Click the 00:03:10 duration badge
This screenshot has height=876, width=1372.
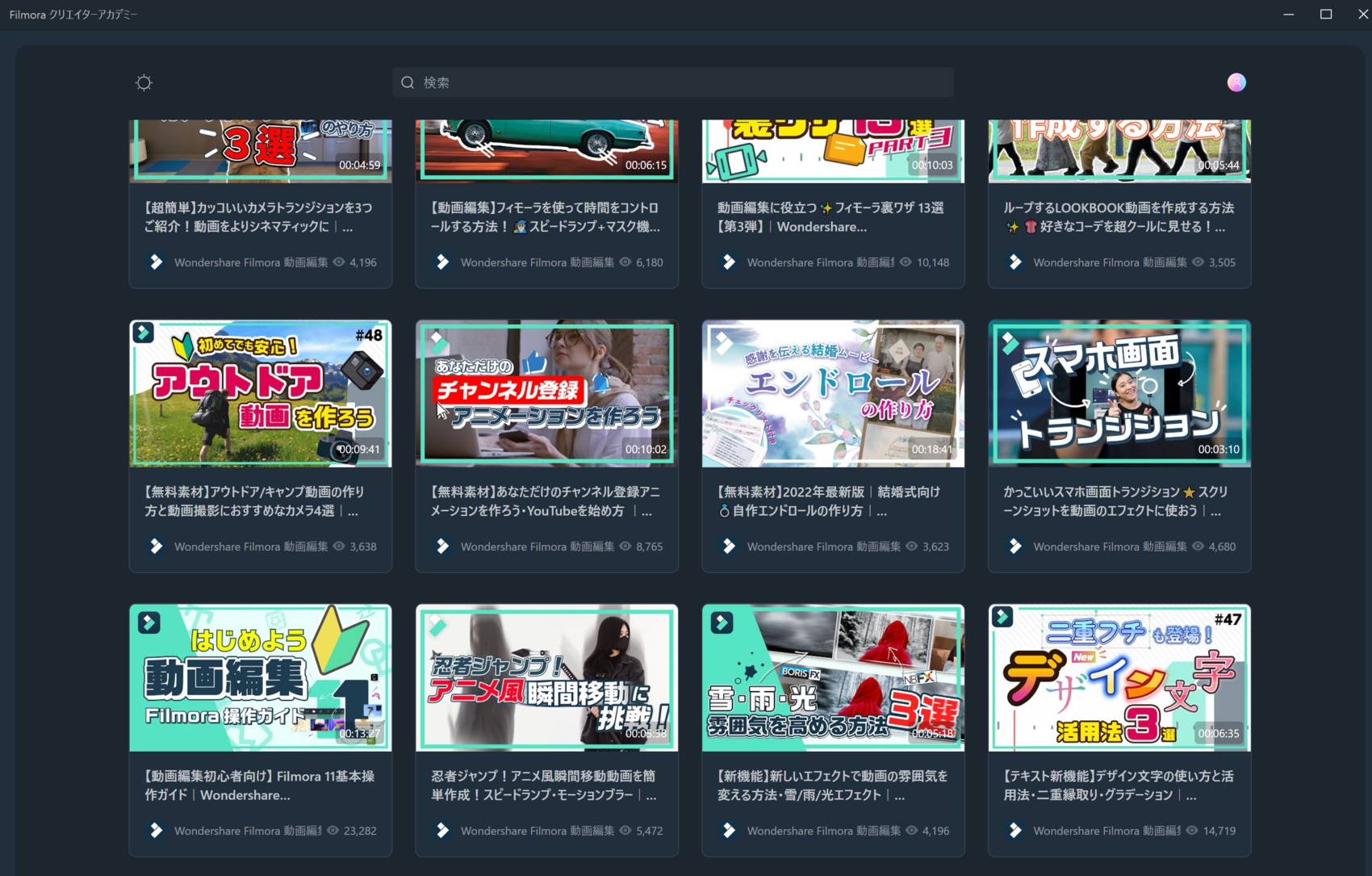coord(1219,449)
